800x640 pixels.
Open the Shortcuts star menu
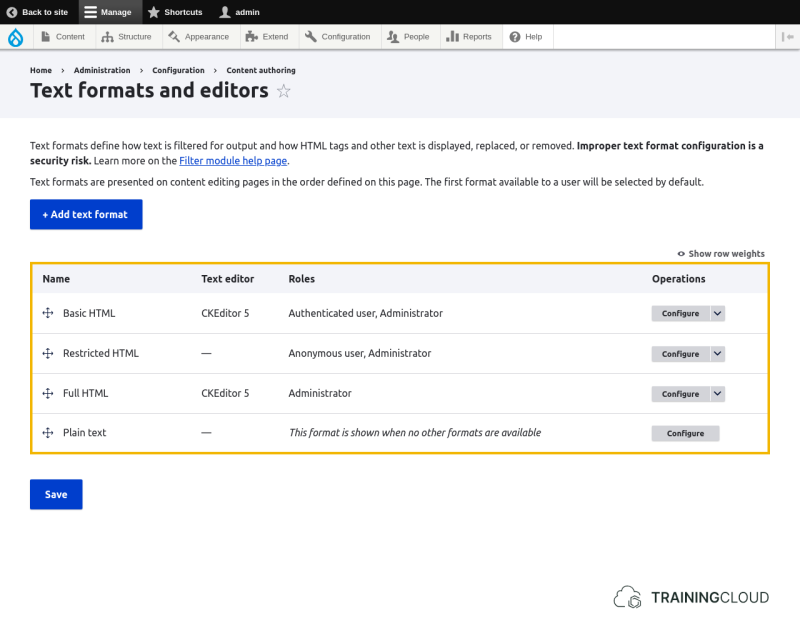pyautogui.click(x=175, y=12)
